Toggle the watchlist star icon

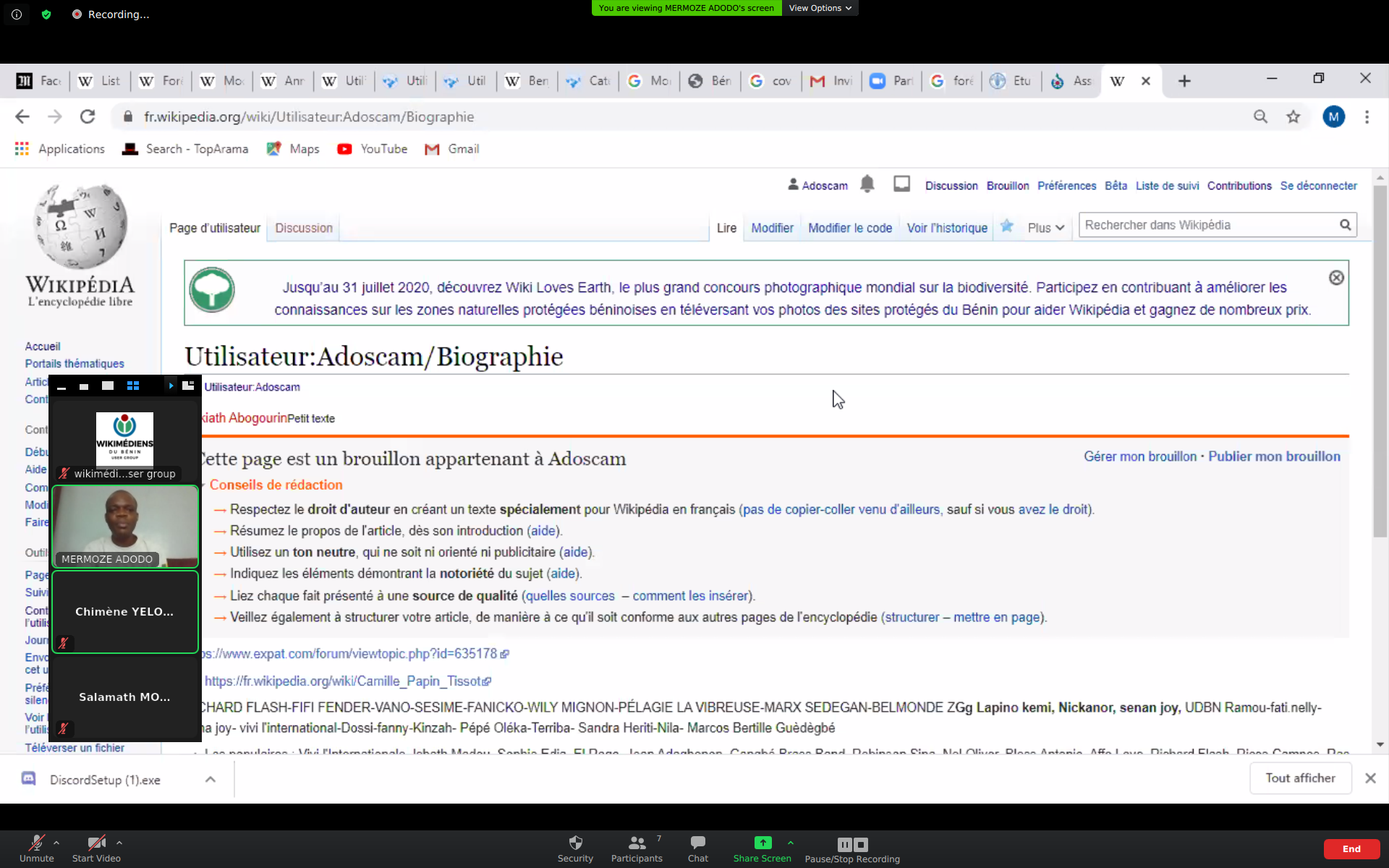pyautogui.click(x=1007, y=226)
